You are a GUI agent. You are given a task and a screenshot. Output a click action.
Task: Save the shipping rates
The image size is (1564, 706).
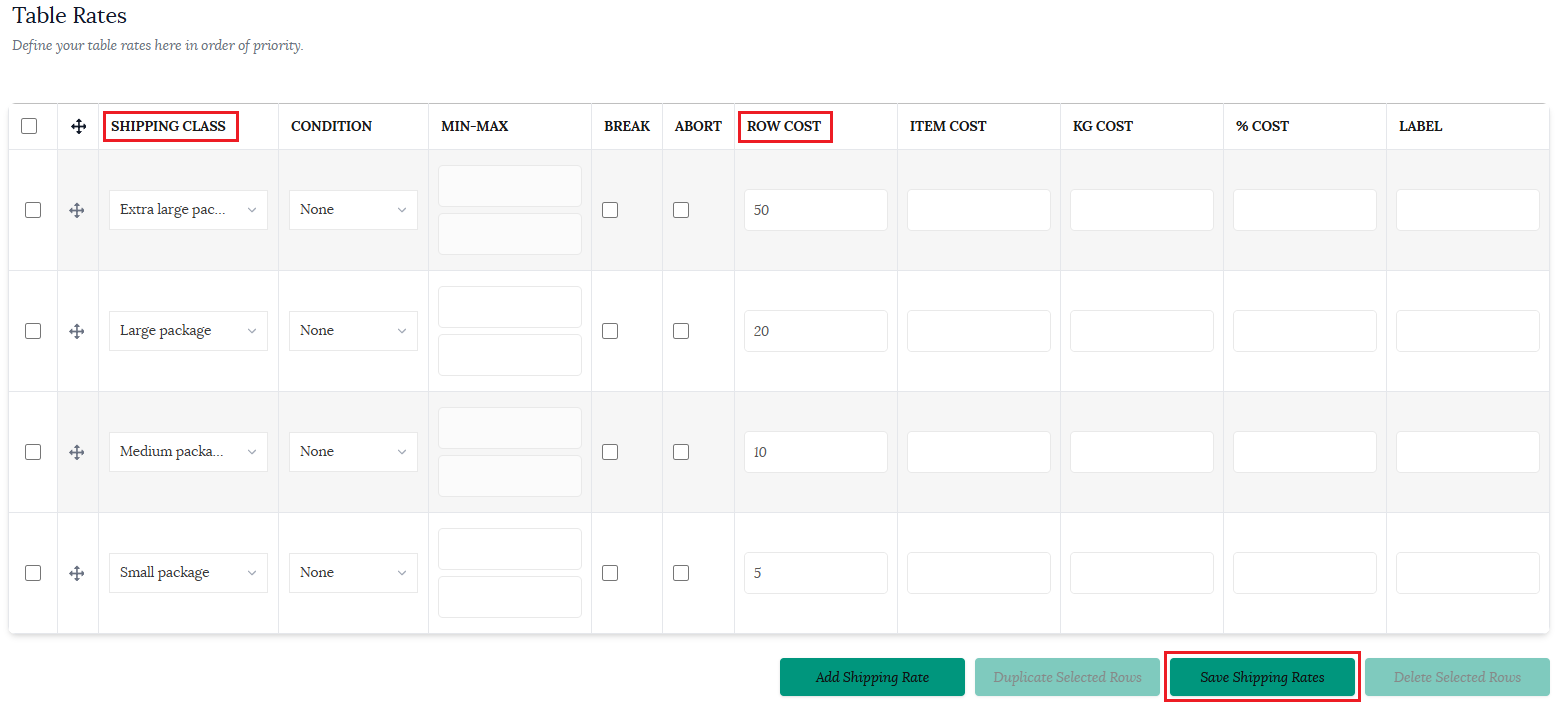pyautogui.click(x=1262, y=677)
